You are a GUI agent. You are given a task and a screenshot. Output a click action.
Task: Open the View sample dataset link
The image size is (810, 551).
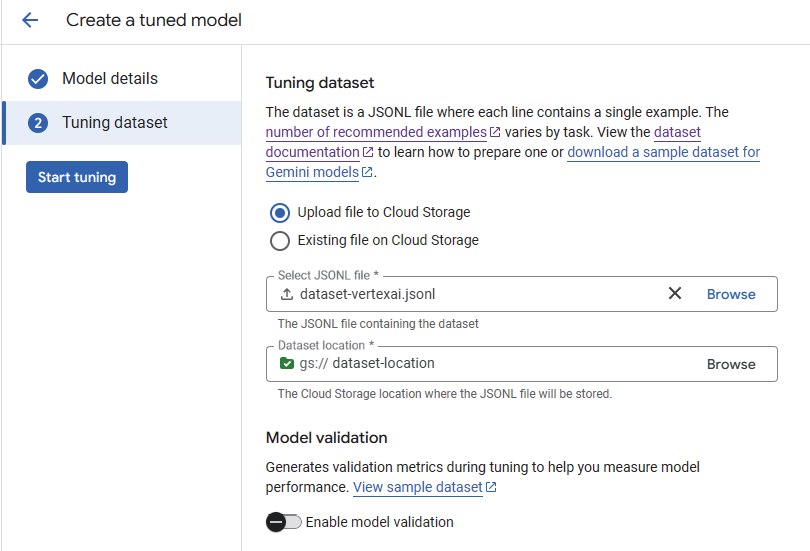(x=417, y=488)
